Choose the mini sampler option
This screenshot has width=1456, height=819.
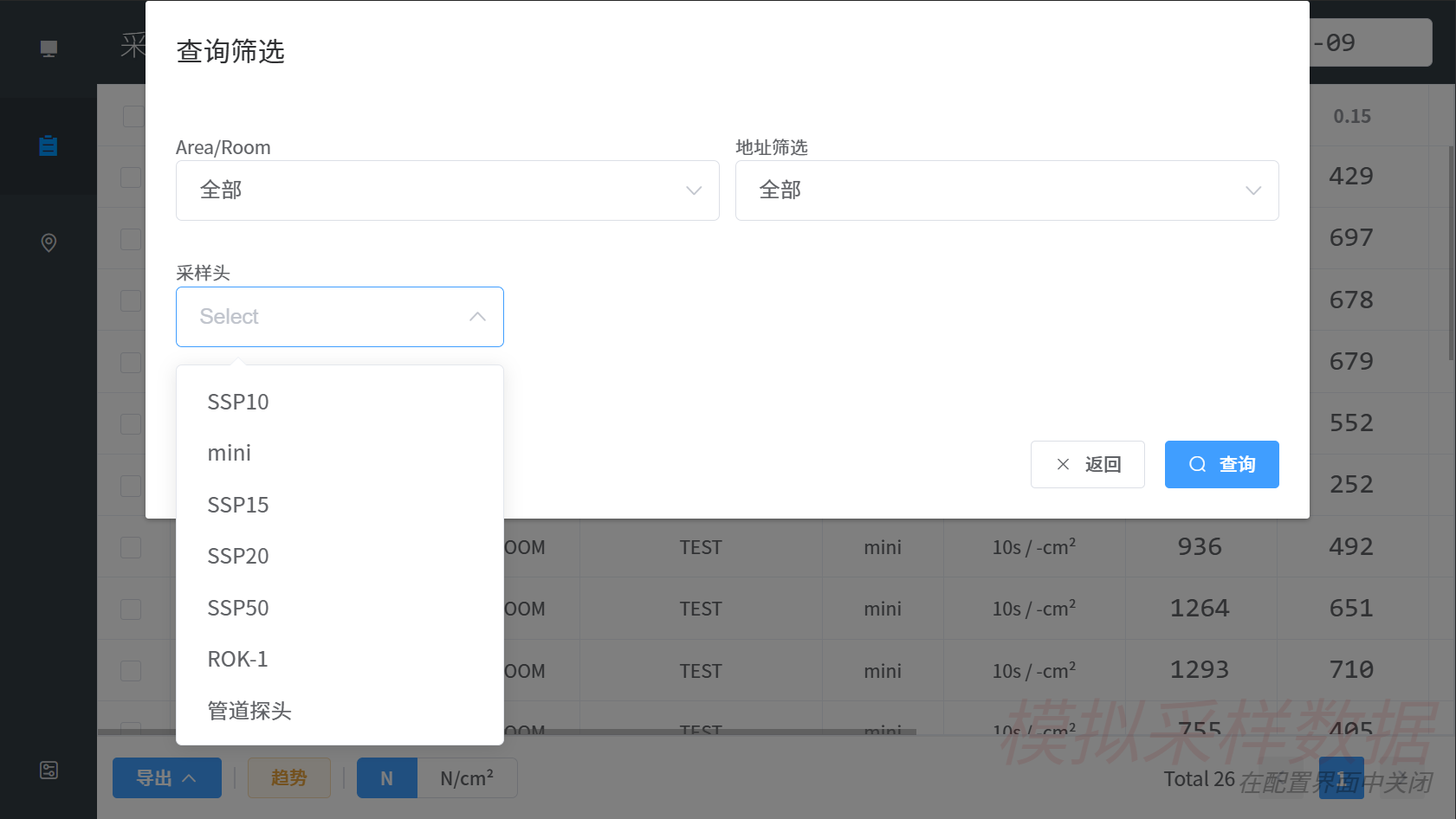pyautogui.click(x=230, y=453)
